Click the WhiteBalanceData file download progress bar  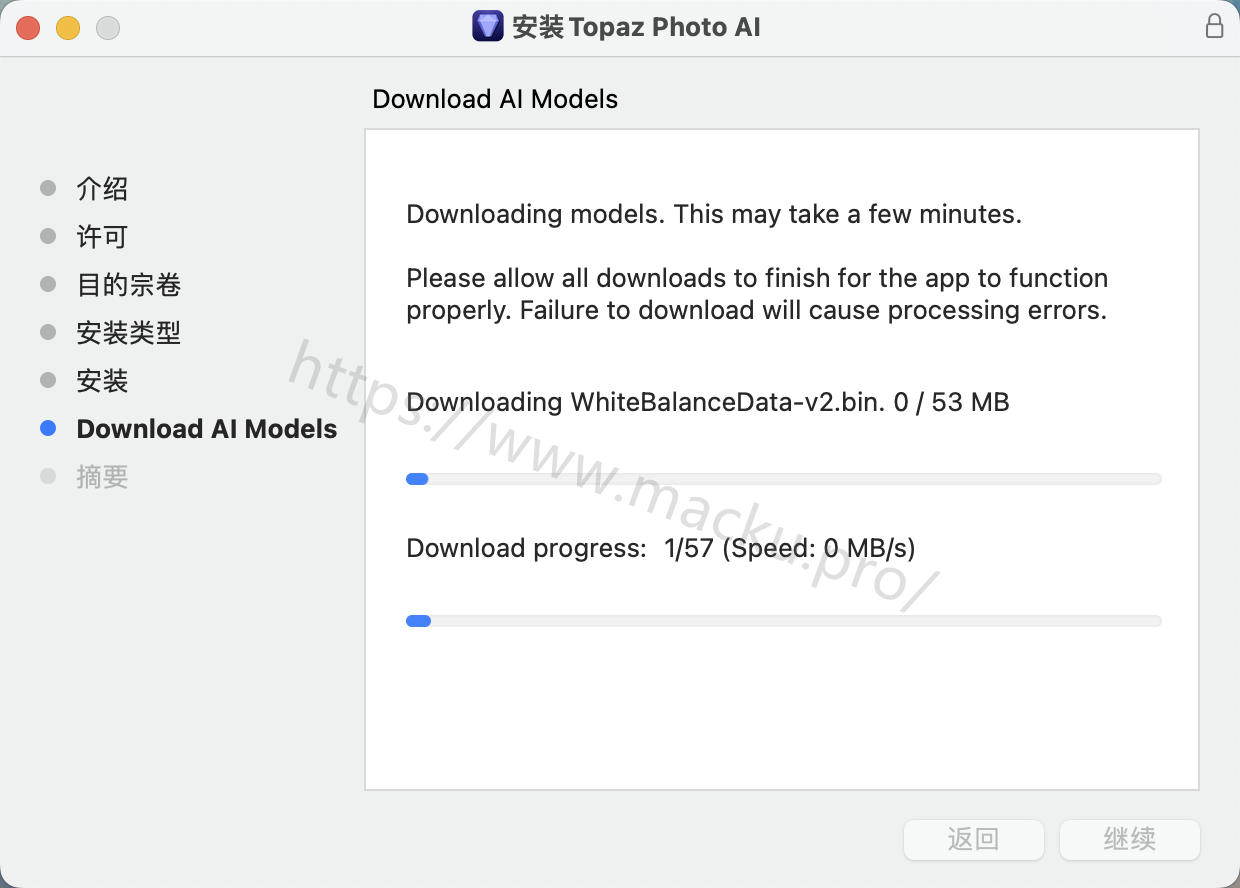784,479
